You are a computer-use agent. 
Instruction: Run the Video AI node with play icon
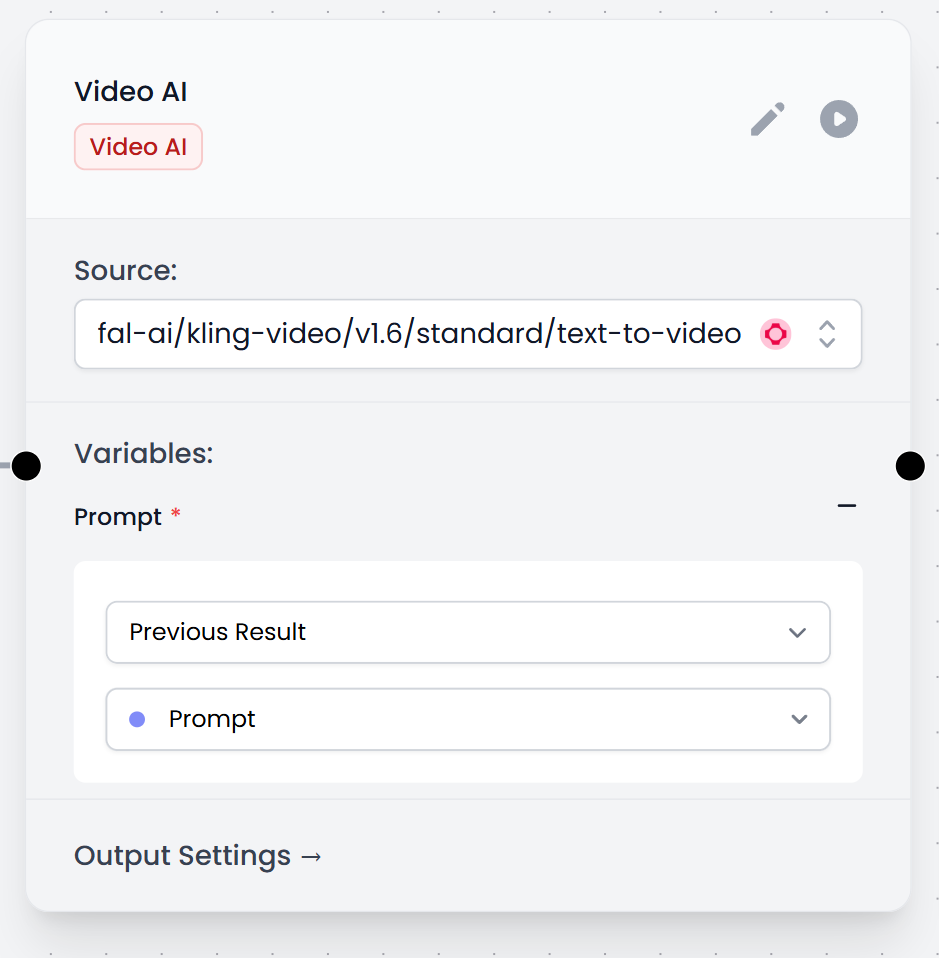click(x=839, y=119)
